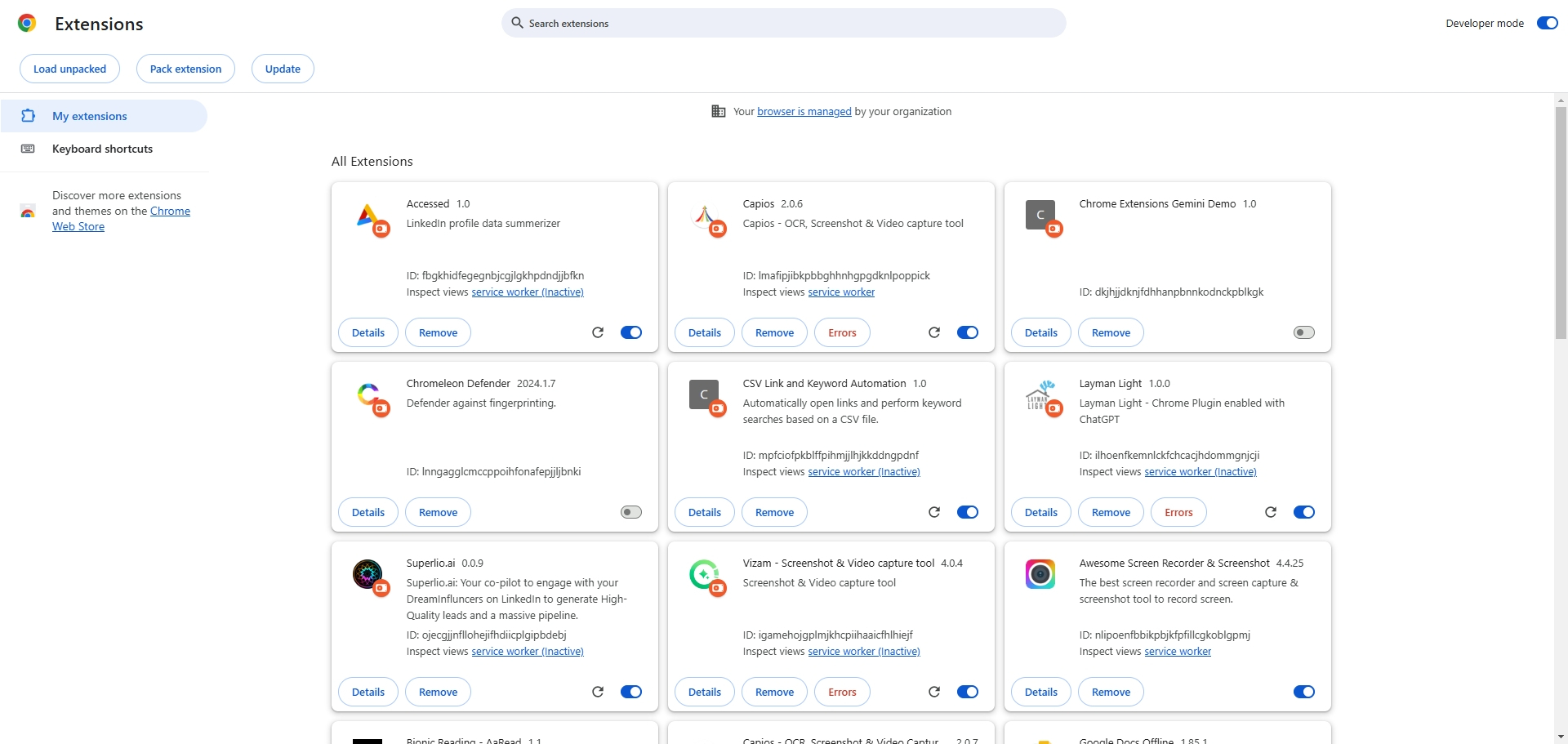The height and width of the screenshot is (744, 1568).
Task: View Errors for Capios 2.0.6
Action: tap(842, 332)
